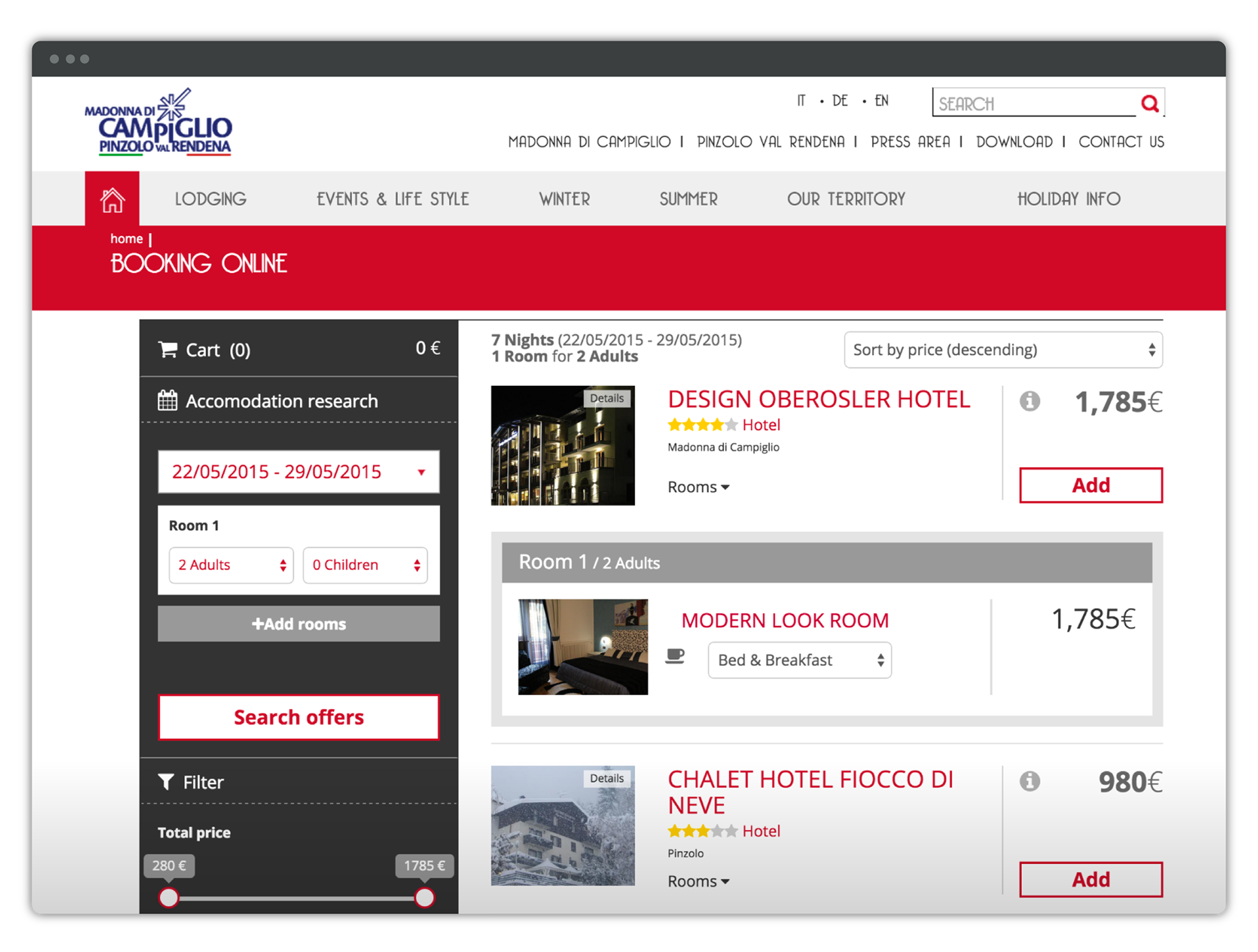Screen dimensions: 1258x952
Task: Click the maximum price slider handle (1785 €)
Action: click(425, 898)
